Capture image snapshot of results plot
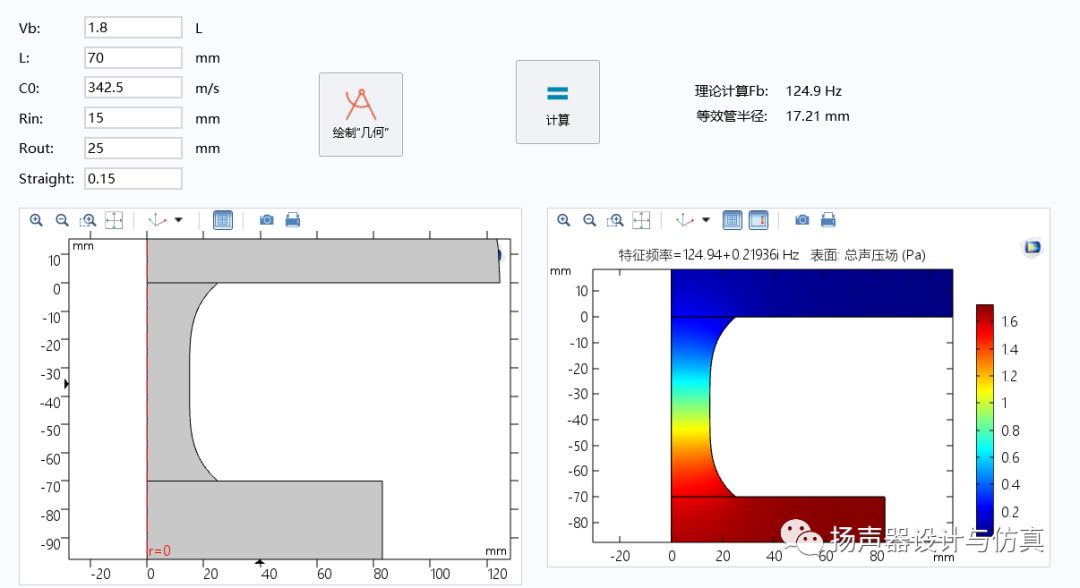The height and width of the screenshot is (588, 1080). click(802, 220)
